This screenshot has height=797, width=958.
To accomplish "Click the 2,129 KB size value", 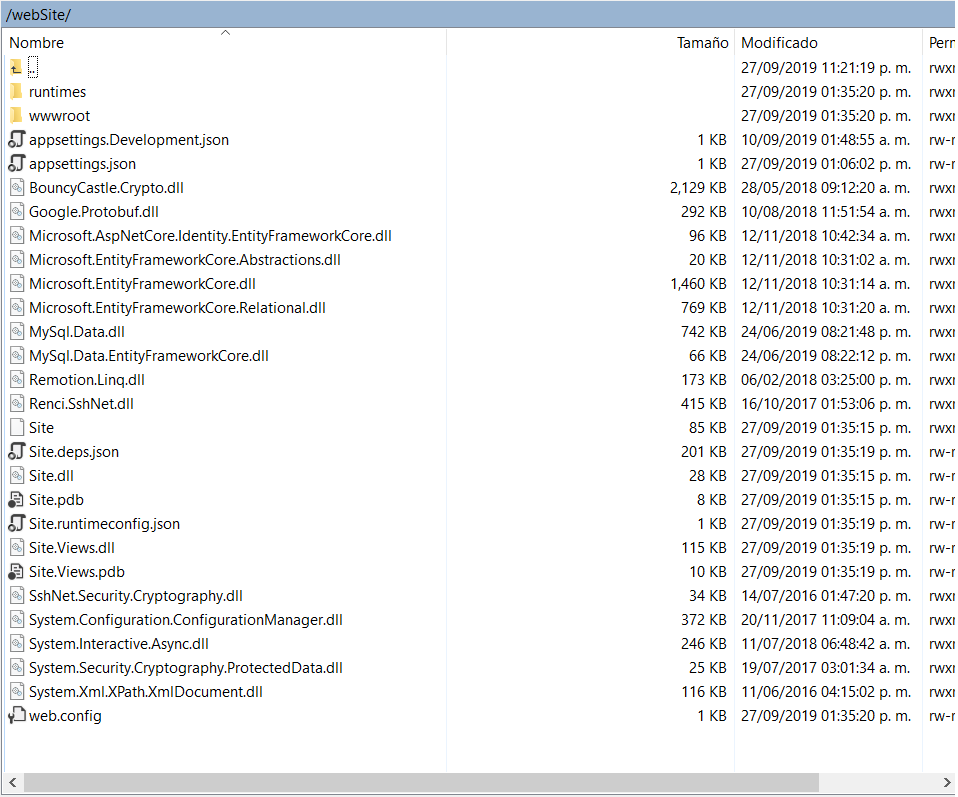I will click(698, 188).
